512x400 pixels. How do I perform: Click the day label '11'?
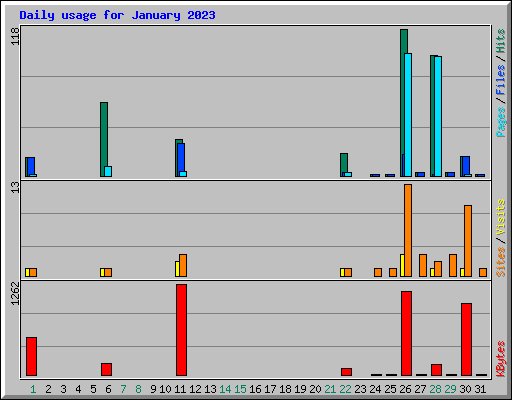click(180, 389)
